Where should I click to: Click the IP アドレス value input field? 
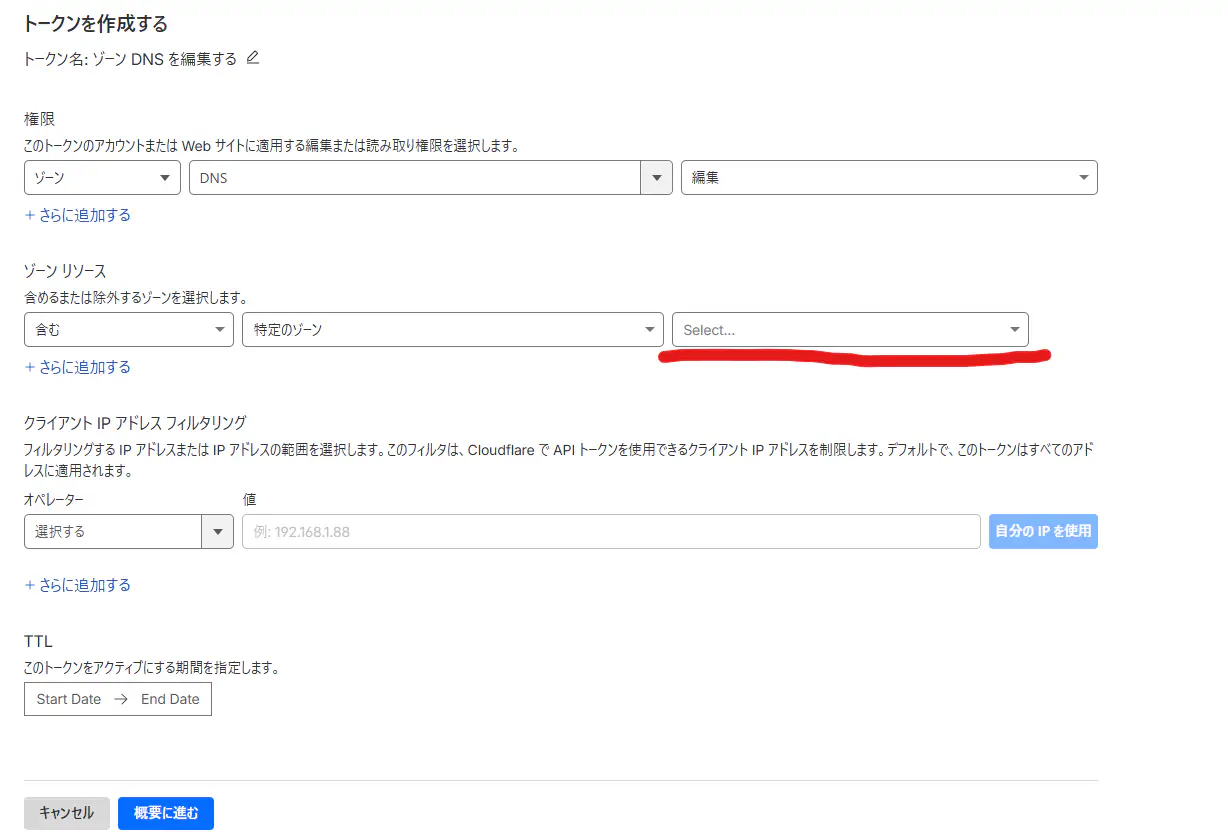pos(610,531)
